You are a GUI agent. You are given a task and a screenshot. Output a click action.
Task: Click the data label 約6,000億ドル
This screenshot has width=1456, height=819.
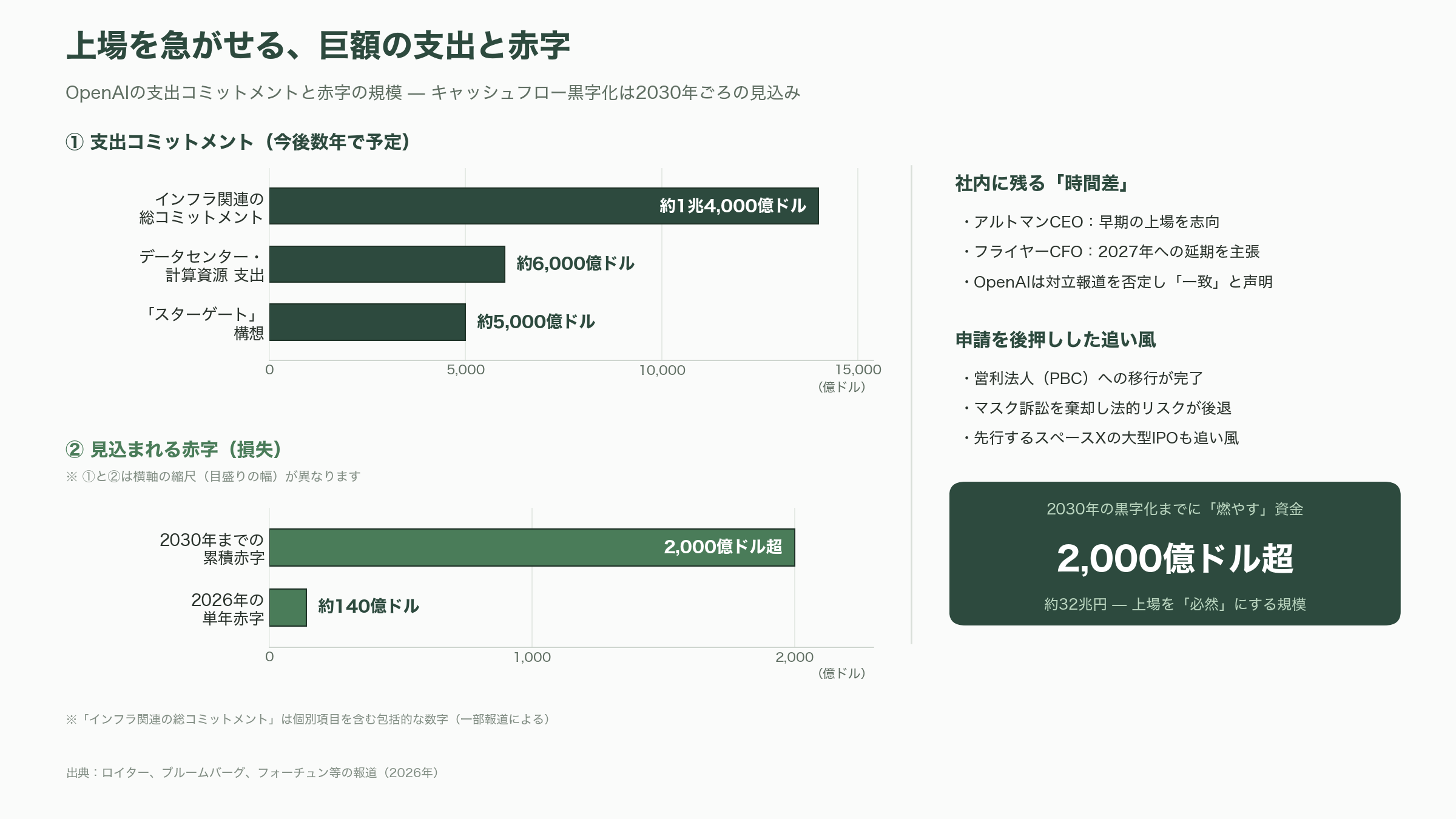(x=575, y=263)
